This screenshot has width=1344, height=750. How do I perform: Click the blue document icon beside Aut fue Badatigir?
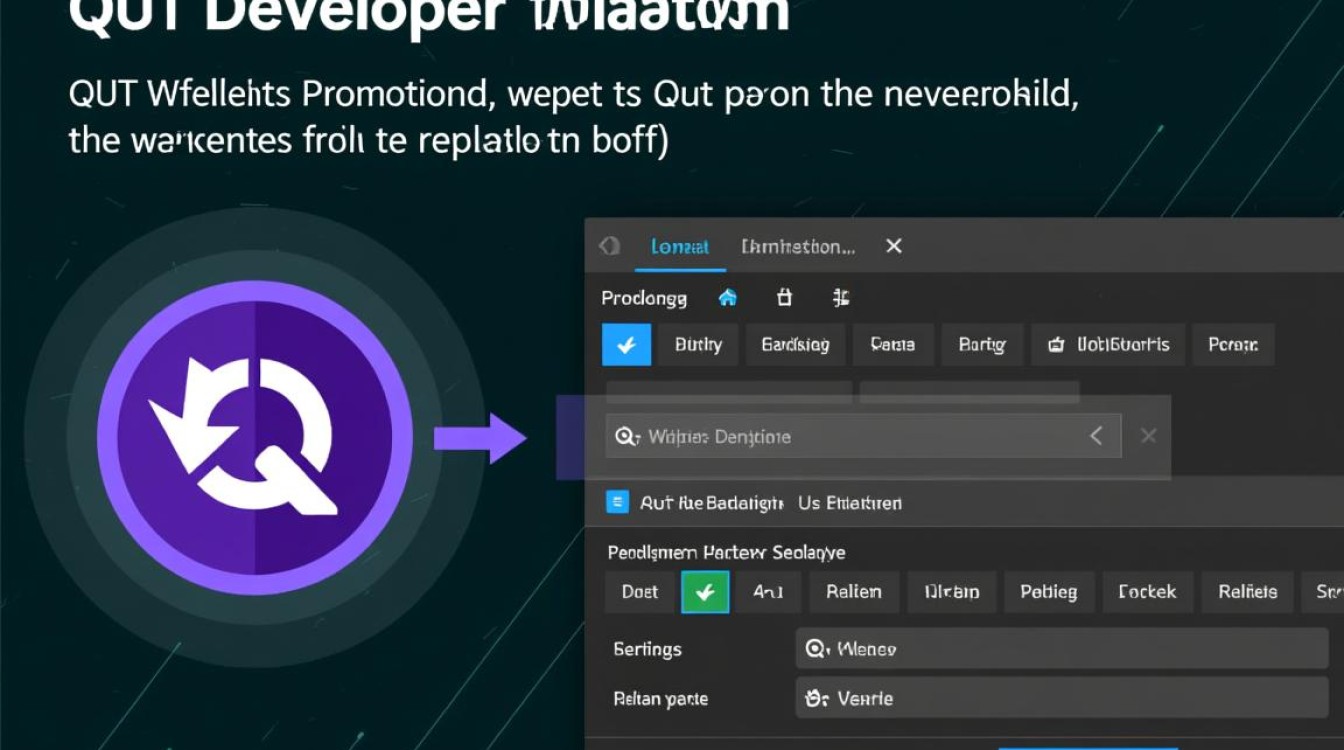tap(618, 502)
